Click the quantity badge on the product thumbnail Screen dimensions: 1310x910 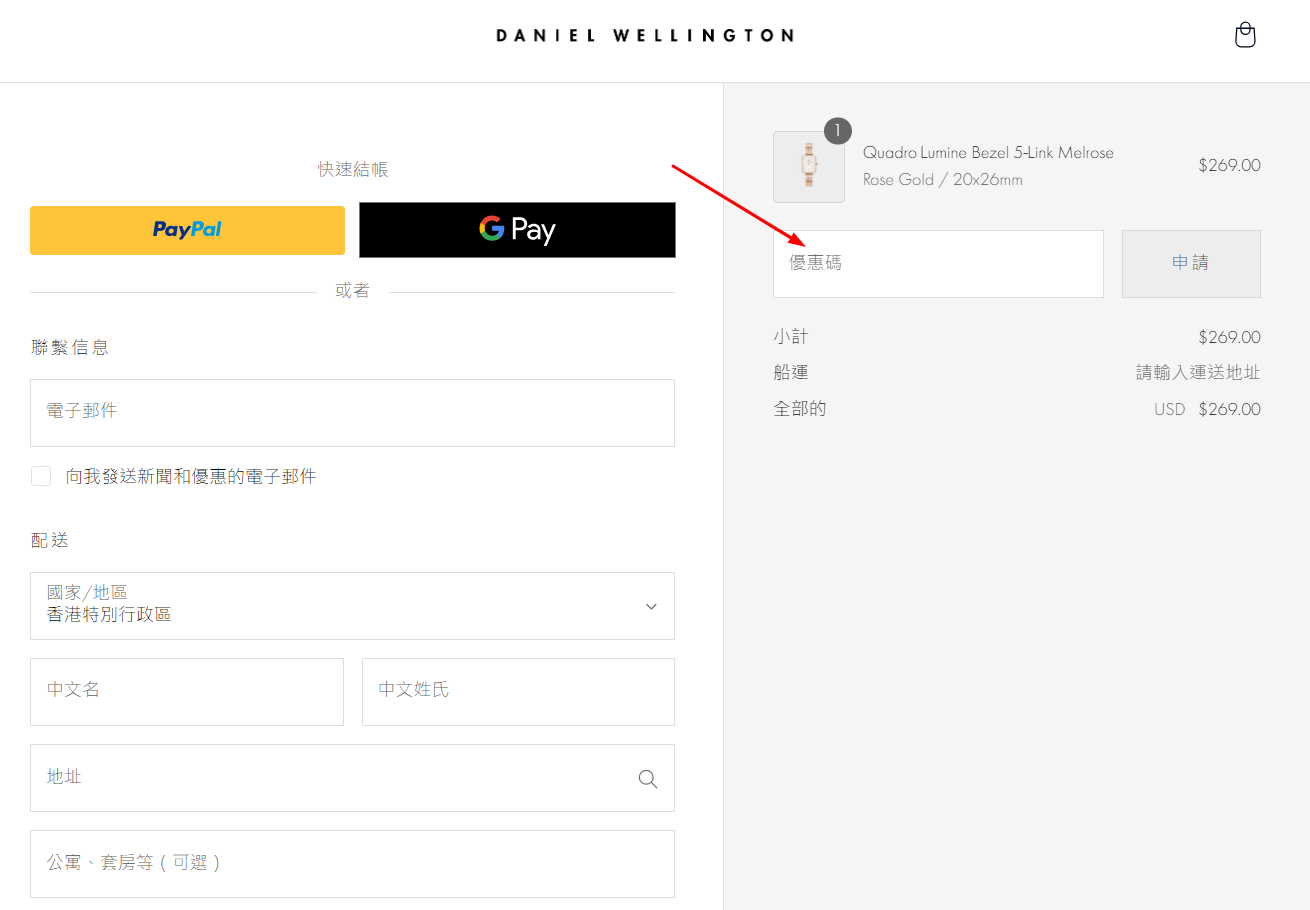coord(838,131)
